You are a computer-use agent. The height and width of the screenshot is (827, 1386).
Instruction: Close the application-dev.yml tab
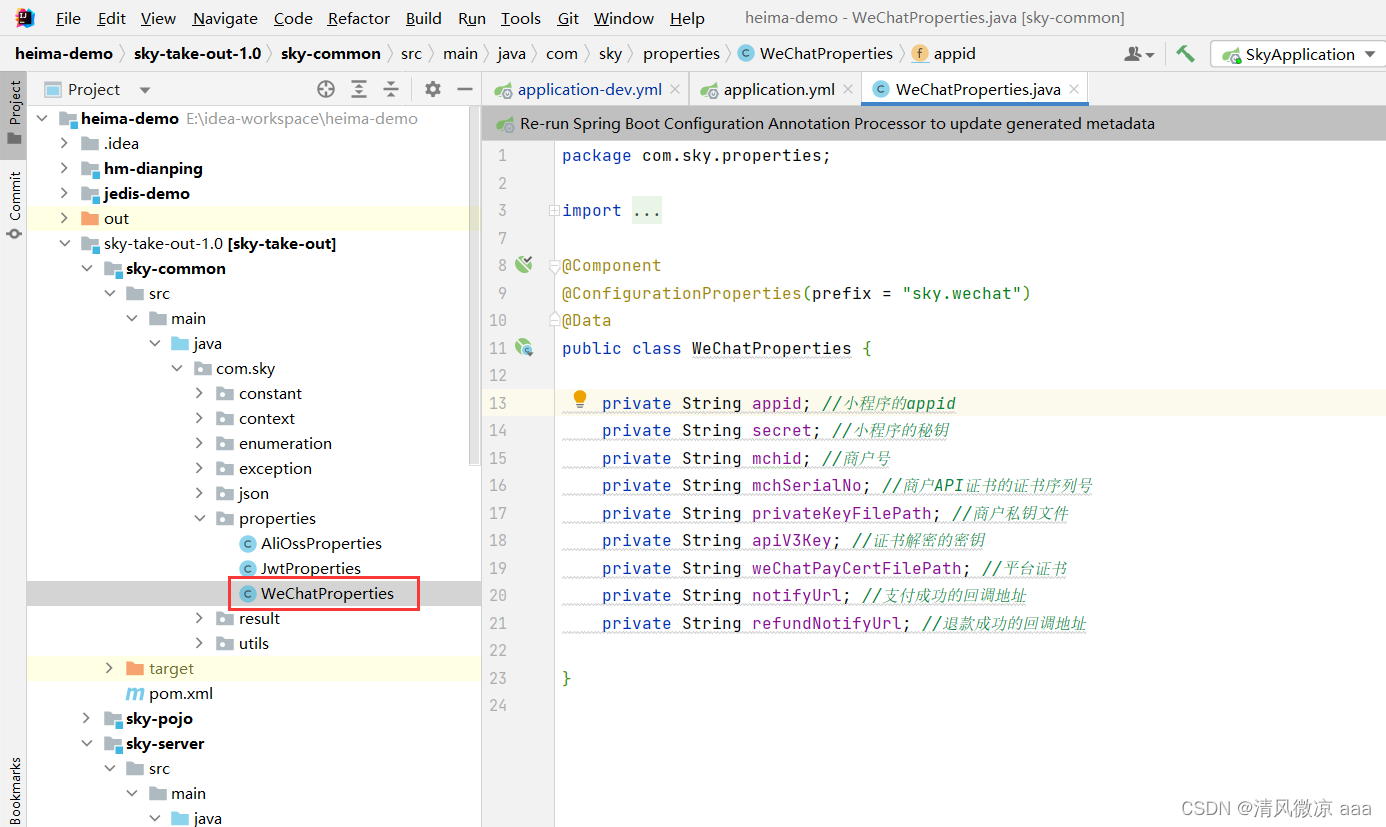[675, 89]
